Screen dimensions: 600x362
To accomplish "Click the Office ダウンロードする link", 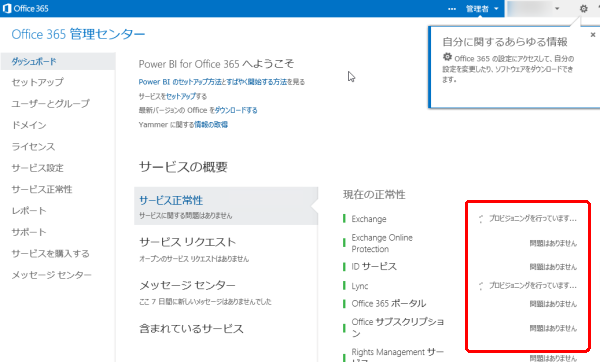I will point(236,110).
